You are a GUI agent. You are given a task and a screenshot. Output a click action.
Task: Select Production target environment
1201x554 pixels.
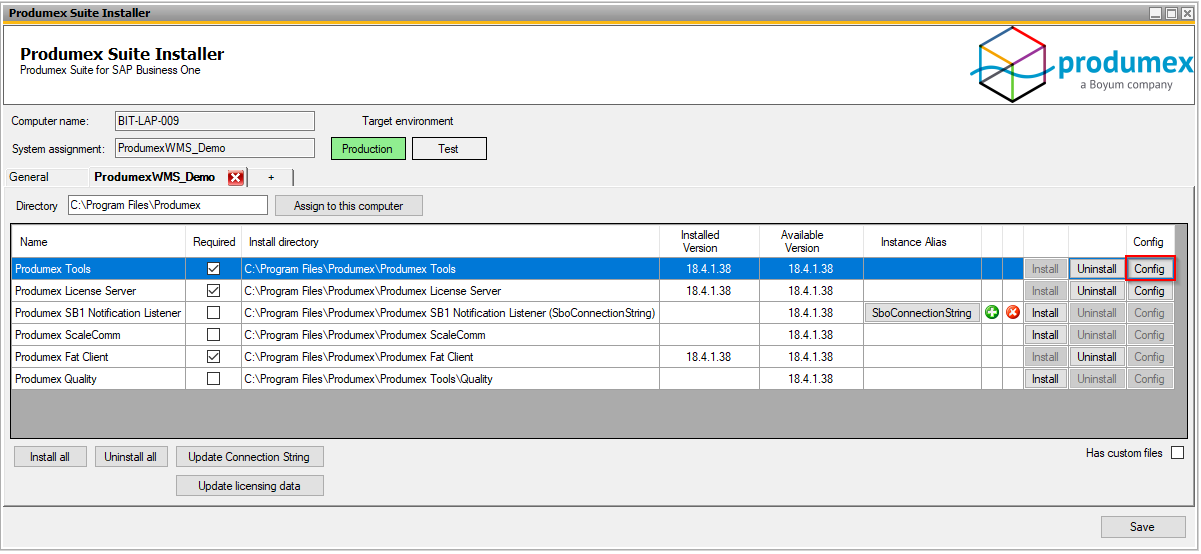368,149
